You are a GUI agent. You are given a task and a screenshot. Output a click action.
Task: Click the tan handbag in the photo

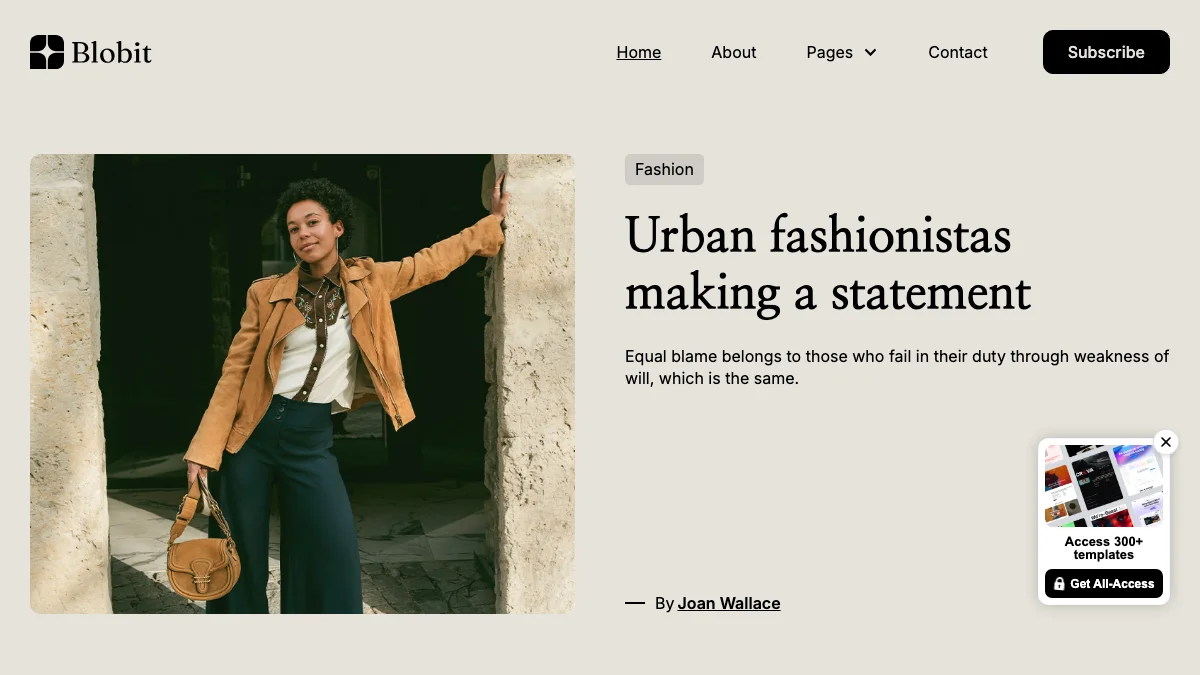point(203,552)
